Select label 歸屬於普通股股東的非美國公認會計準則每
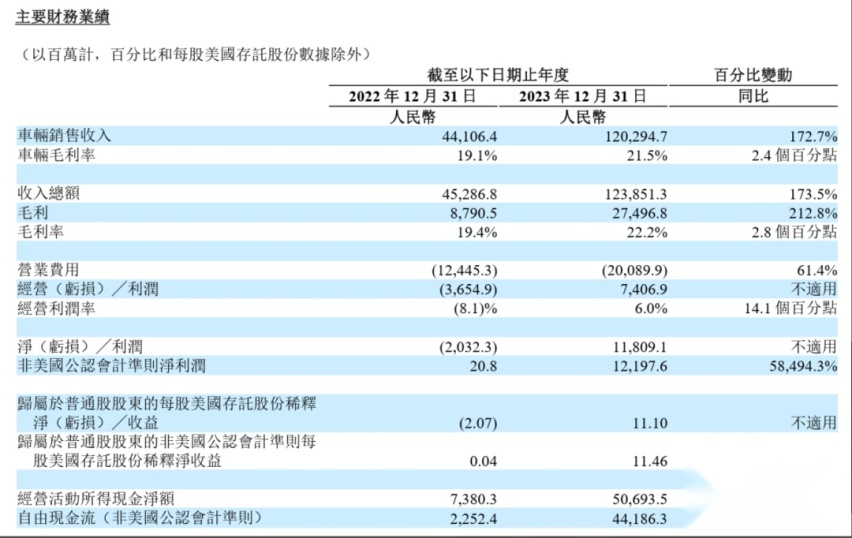This screenshot has height=538, width=852. tap(167, 442)
